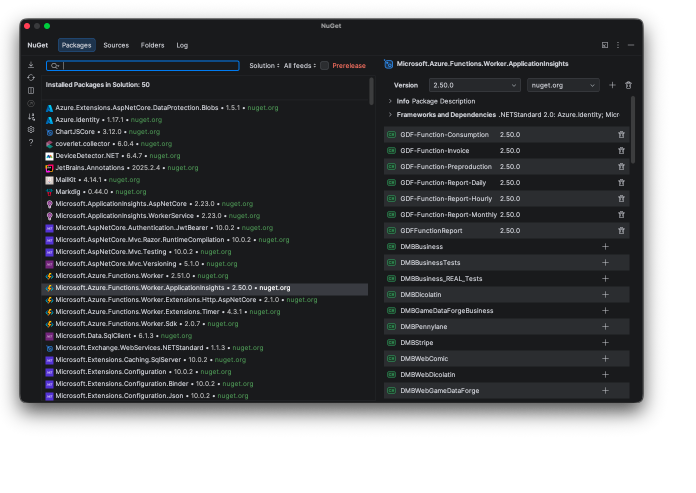The height and width of the screenshot is (493, 696).
Task: Select DeviceDetector.NET package row
Action: point(205,156)
